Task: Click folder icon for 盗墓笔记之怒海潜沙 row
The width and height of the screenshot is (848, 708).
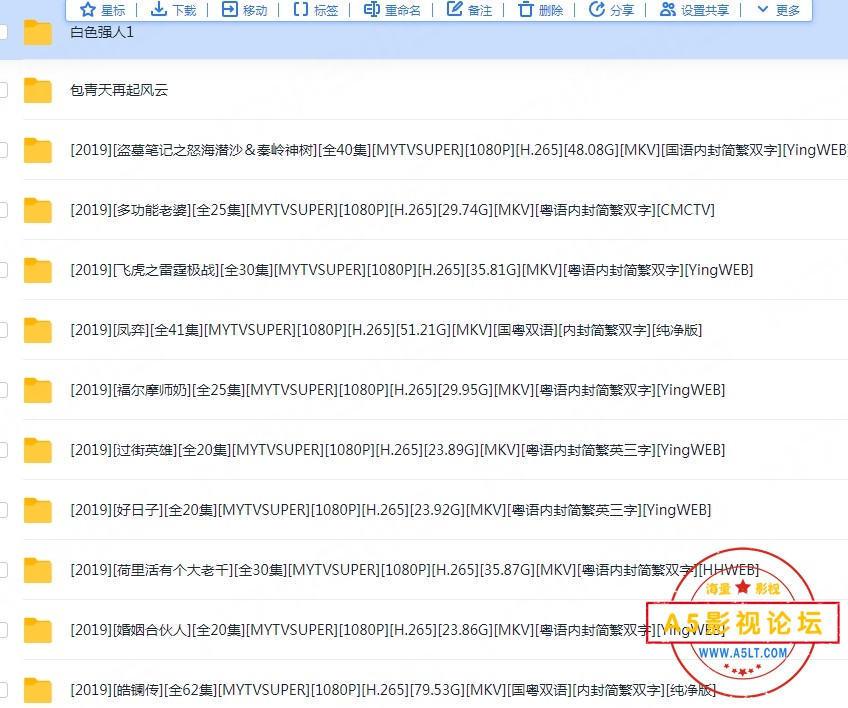Action: pyautogui.click(x=37, y=150)
